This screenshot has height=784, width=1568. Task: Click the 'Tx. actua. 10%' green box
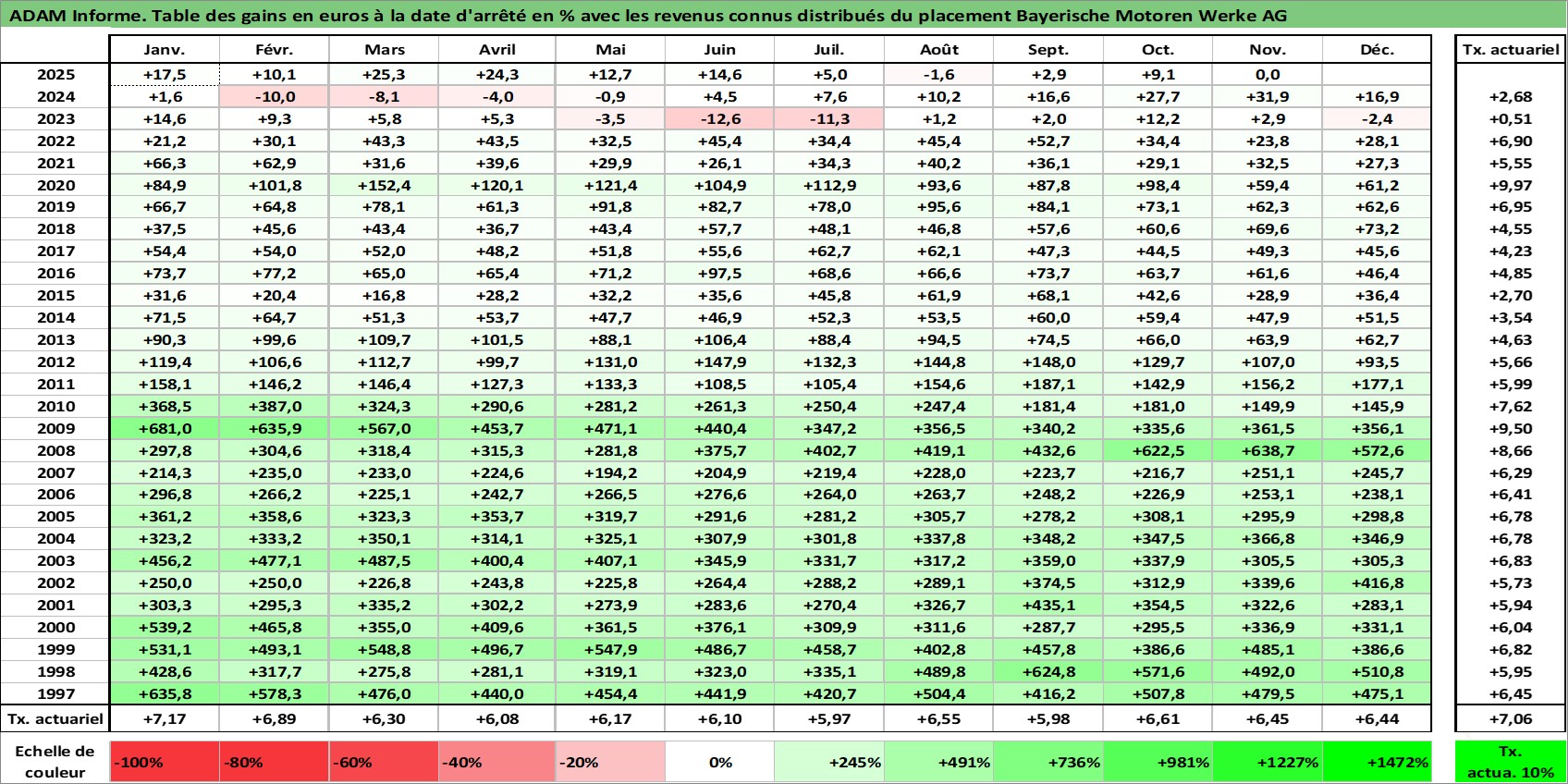click(1511, 762)
